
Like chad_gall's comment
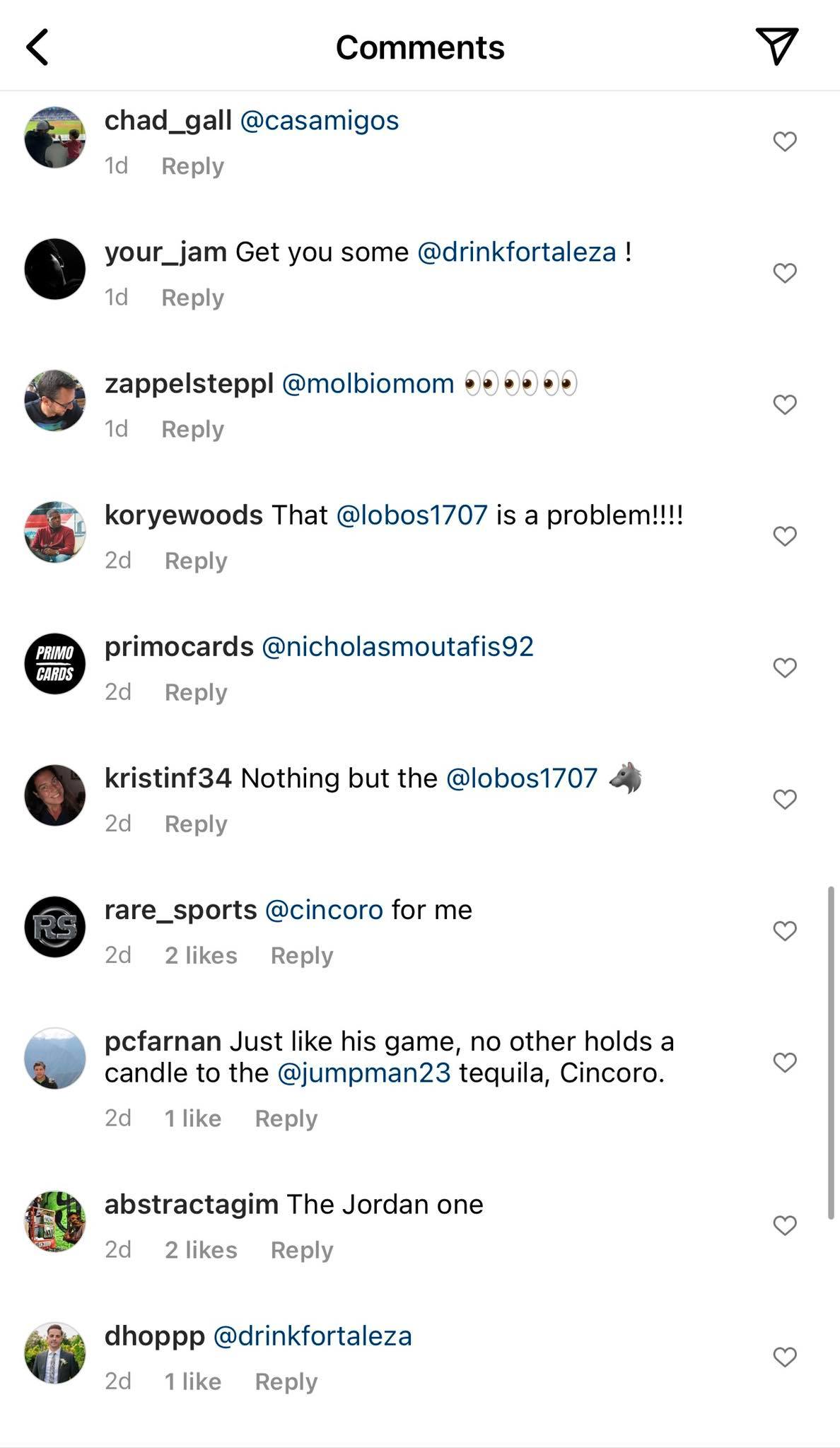(784, 141)
